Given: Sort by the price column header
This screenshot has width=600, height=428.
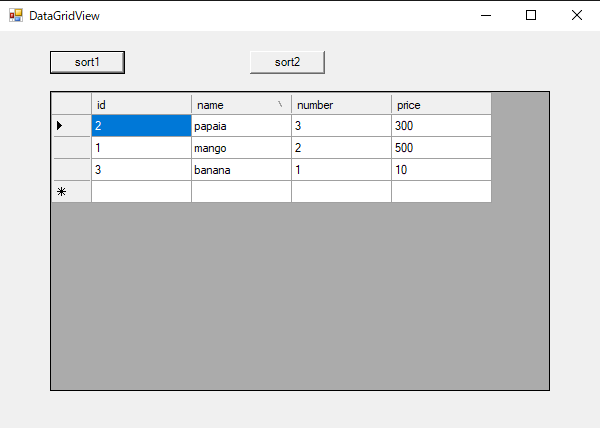Looking at the screenshot, I should (442, 104).
